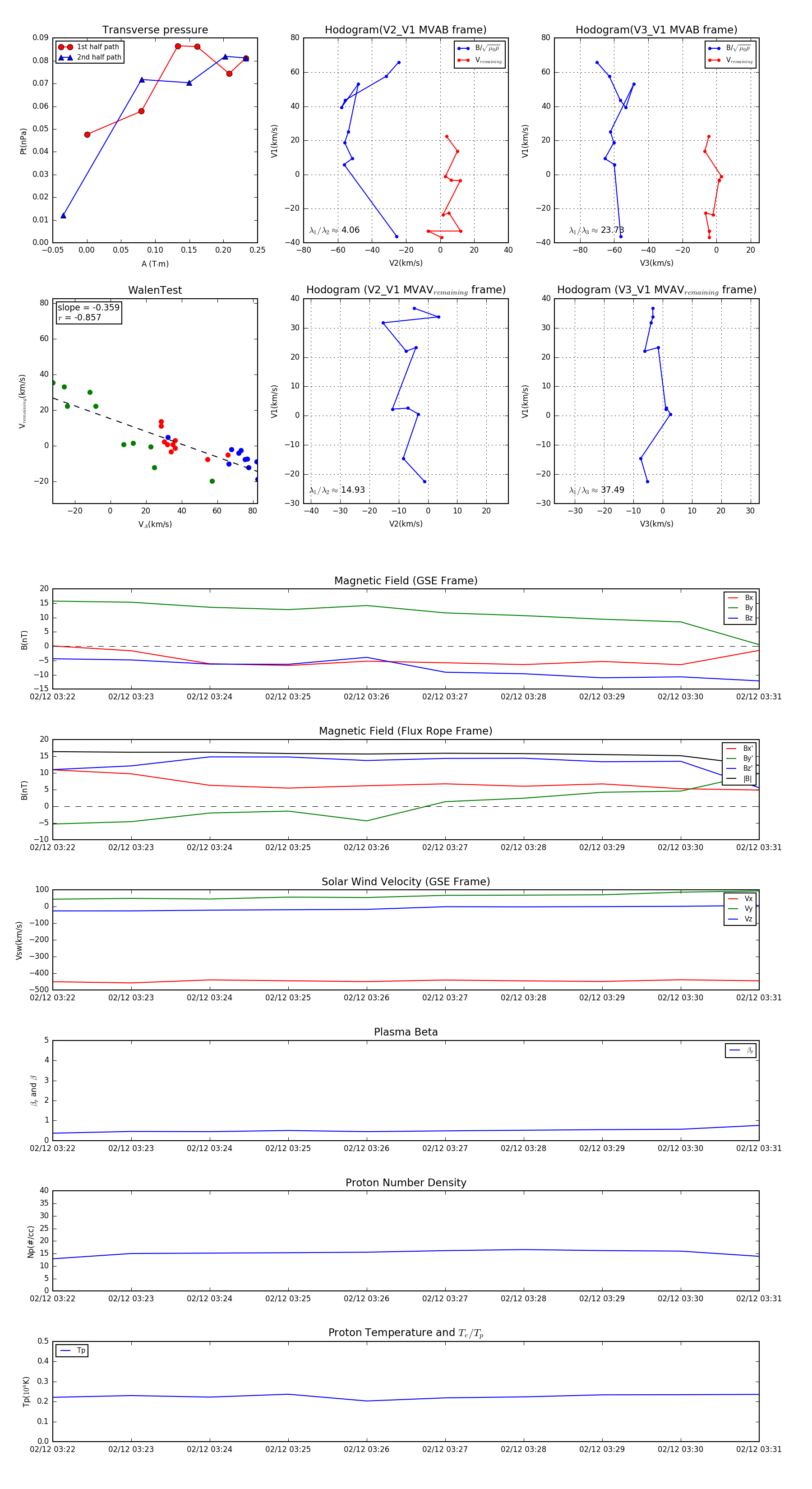Click the 'Proton Number Density' title
Image resolution: width=812 pixels, height=1489 pixels.
pos(406,1183)
